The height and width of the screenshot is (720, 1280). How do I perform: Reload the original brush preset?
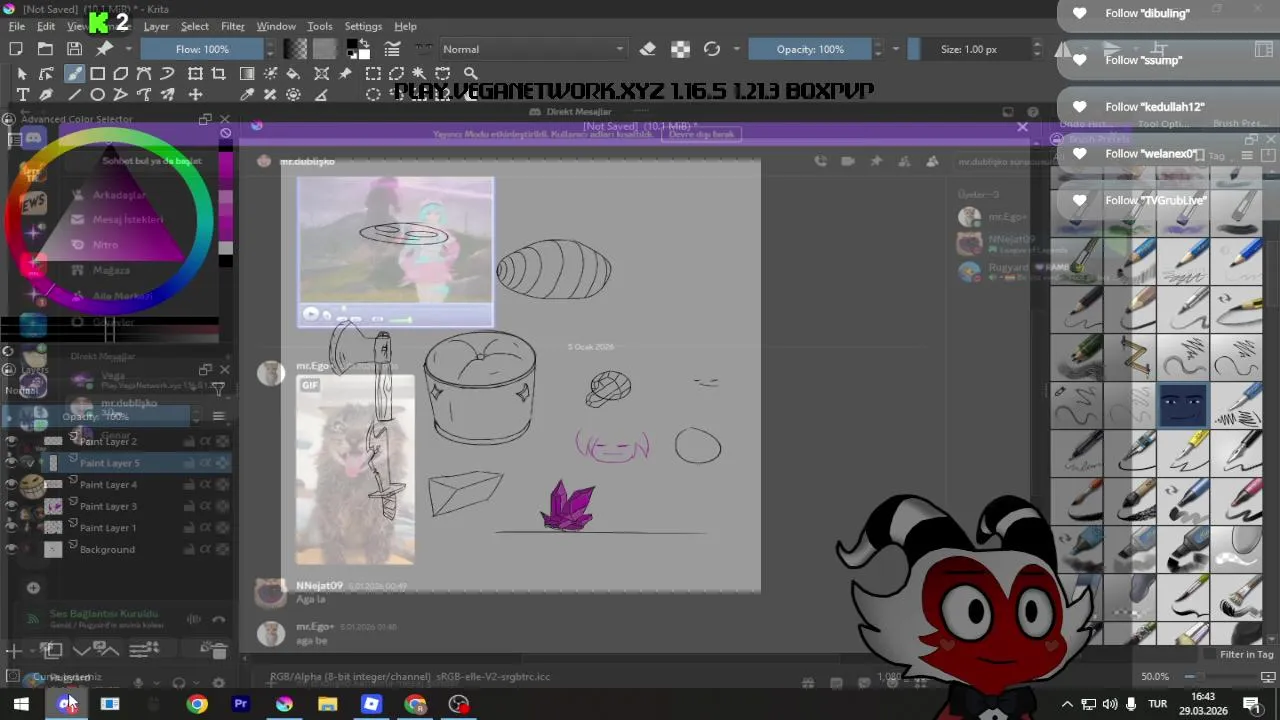tap(712, 49)
